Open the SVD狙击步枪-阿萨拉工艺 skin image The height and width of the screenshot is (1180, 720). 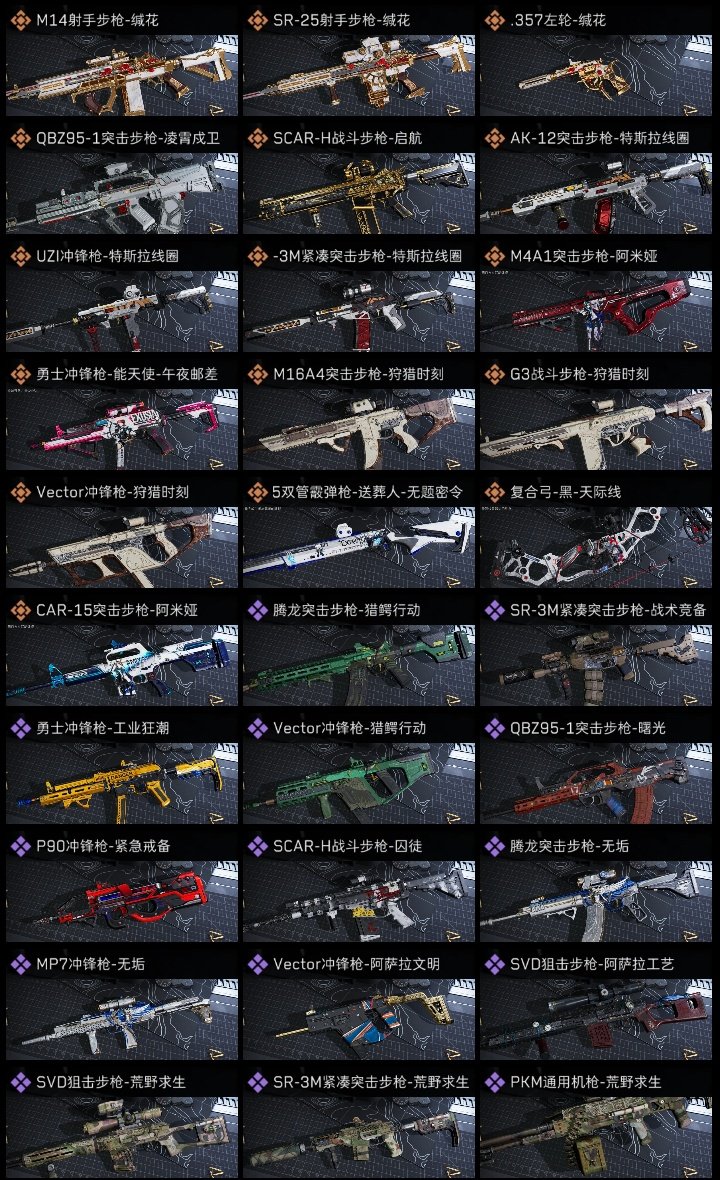(596, 1019)
